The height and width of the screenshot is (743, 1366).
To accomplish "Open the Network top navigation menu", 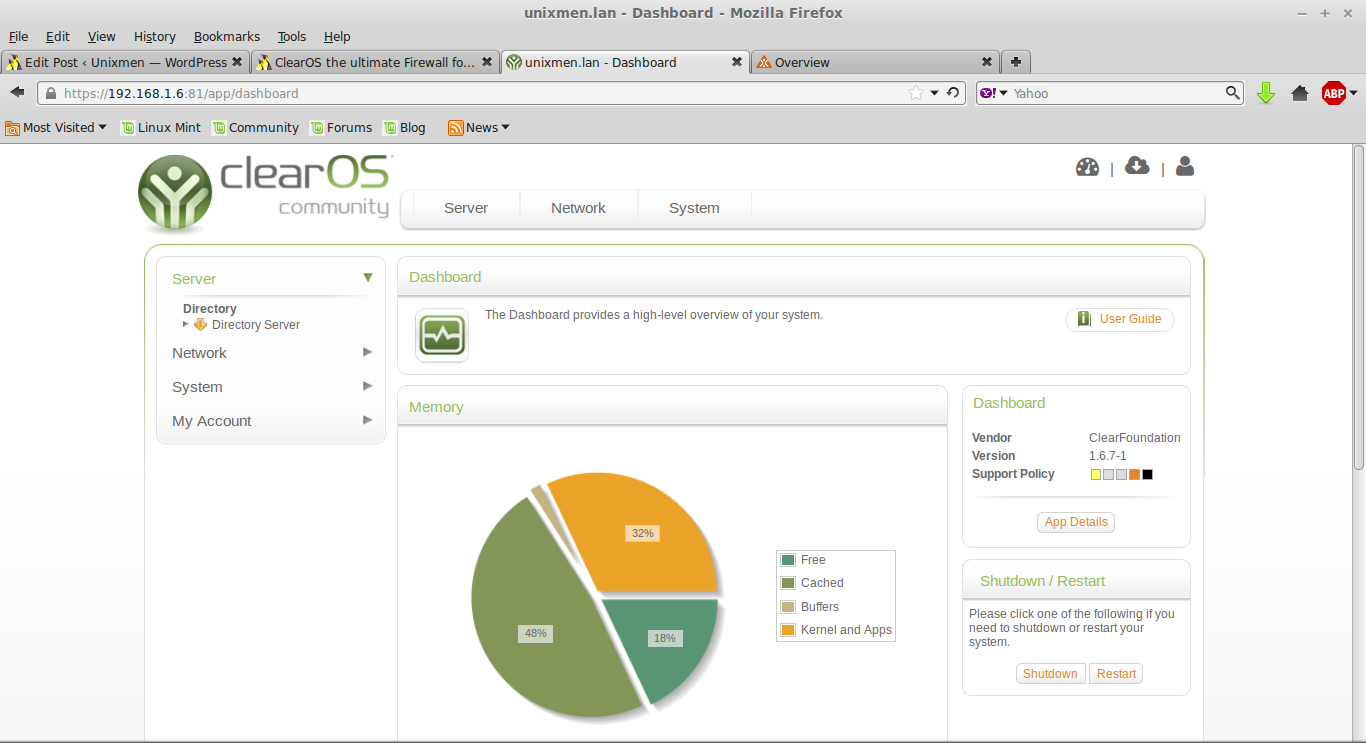I will 578,208.
